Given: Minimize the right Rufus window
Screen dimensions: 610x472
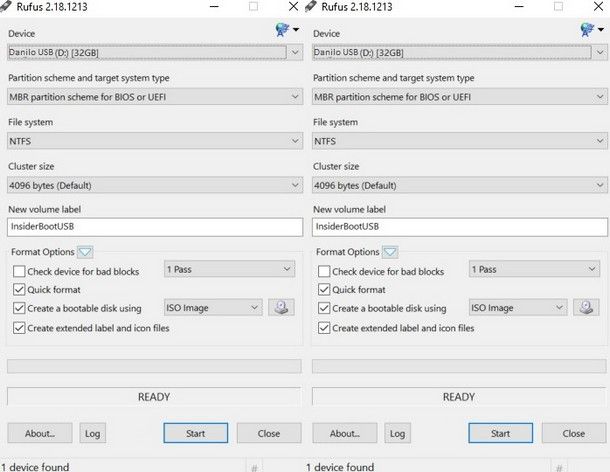Looking at the screenshot, I should pos(519,7).
